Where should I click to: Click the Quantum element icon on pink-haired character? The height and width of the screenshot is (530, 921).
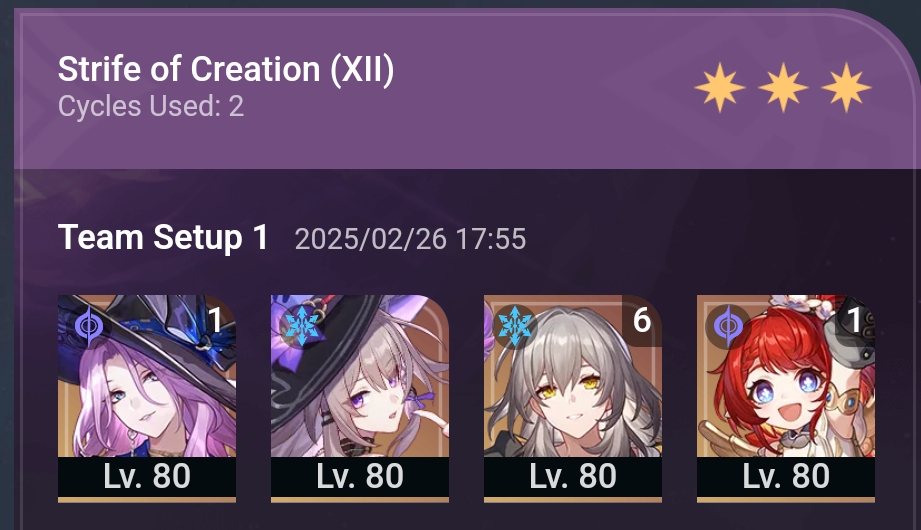89,326
